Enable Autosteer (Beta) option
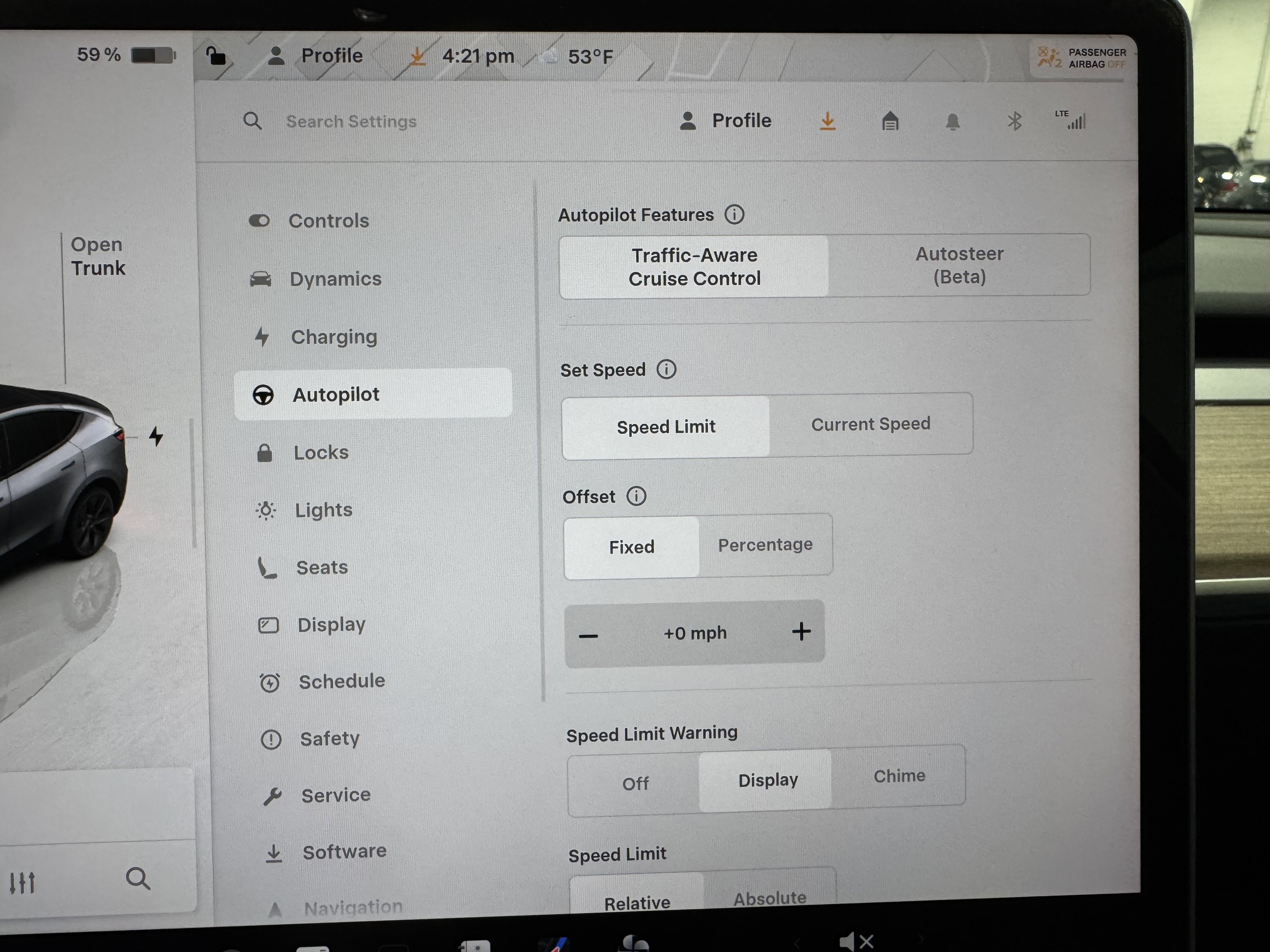The height and width of the screenshot is (952, 1270). click(x=959, y=265)
